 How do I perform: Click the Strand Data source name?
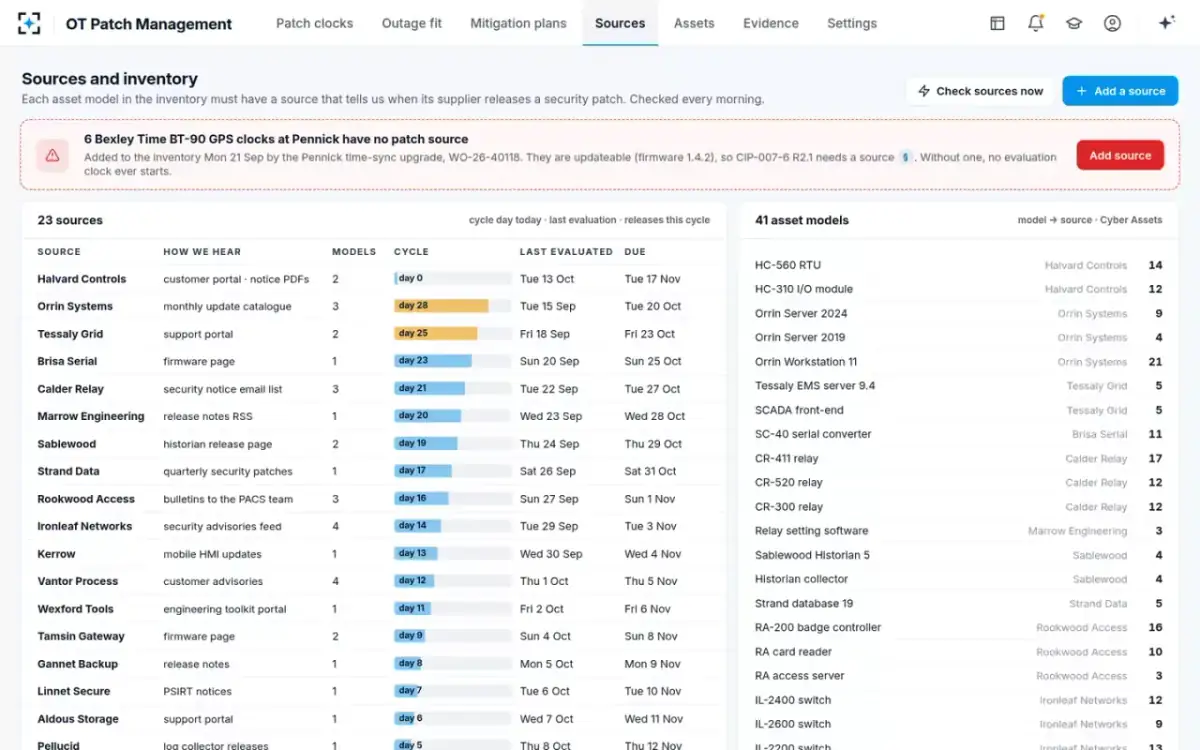click(69, 471)
